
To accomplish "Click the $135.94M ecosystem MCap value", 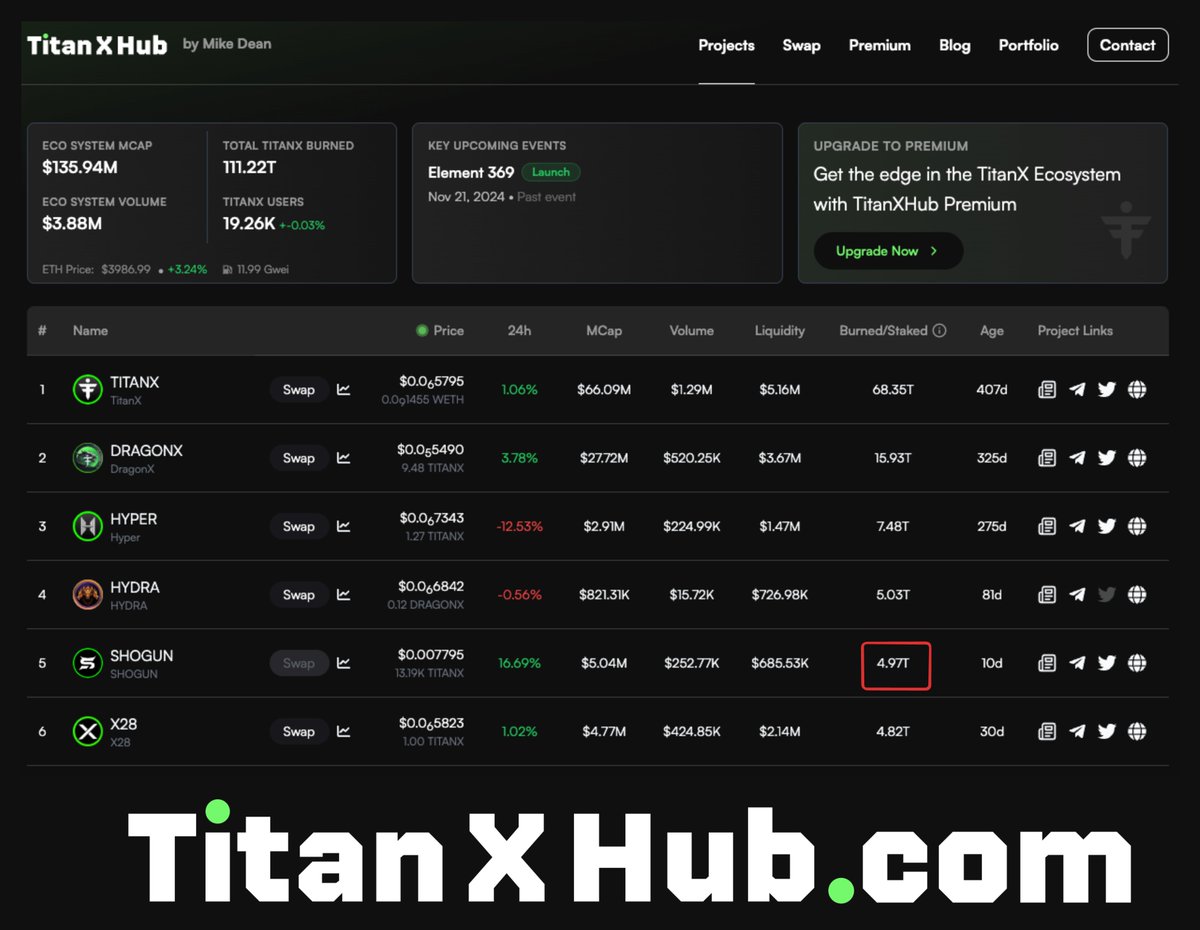I will click(x=79, y=167).
